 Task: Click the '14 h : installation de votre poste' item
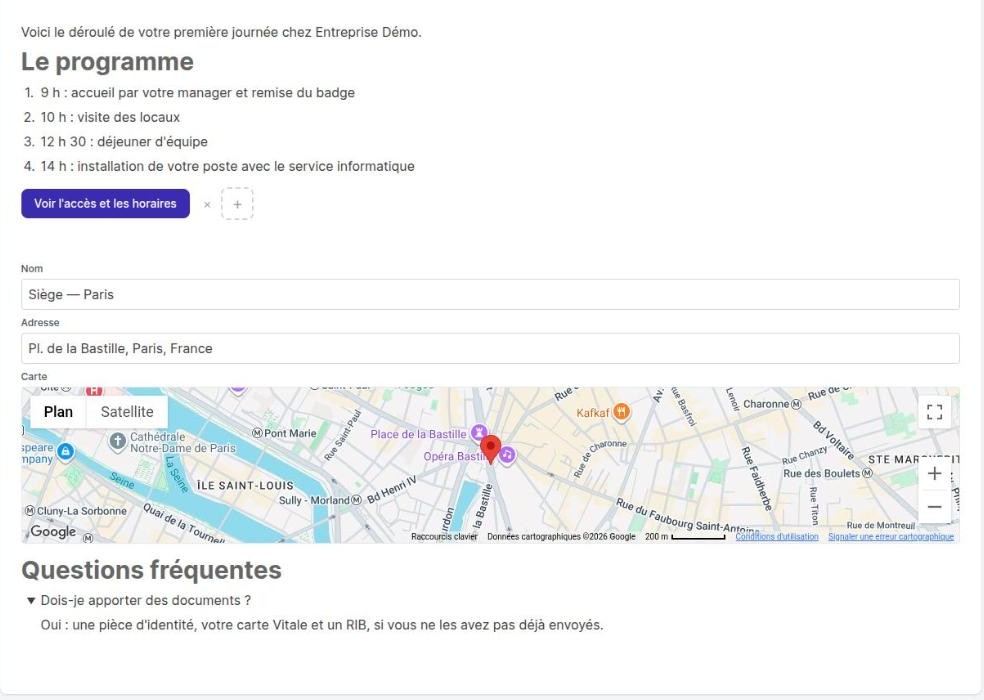228,166
